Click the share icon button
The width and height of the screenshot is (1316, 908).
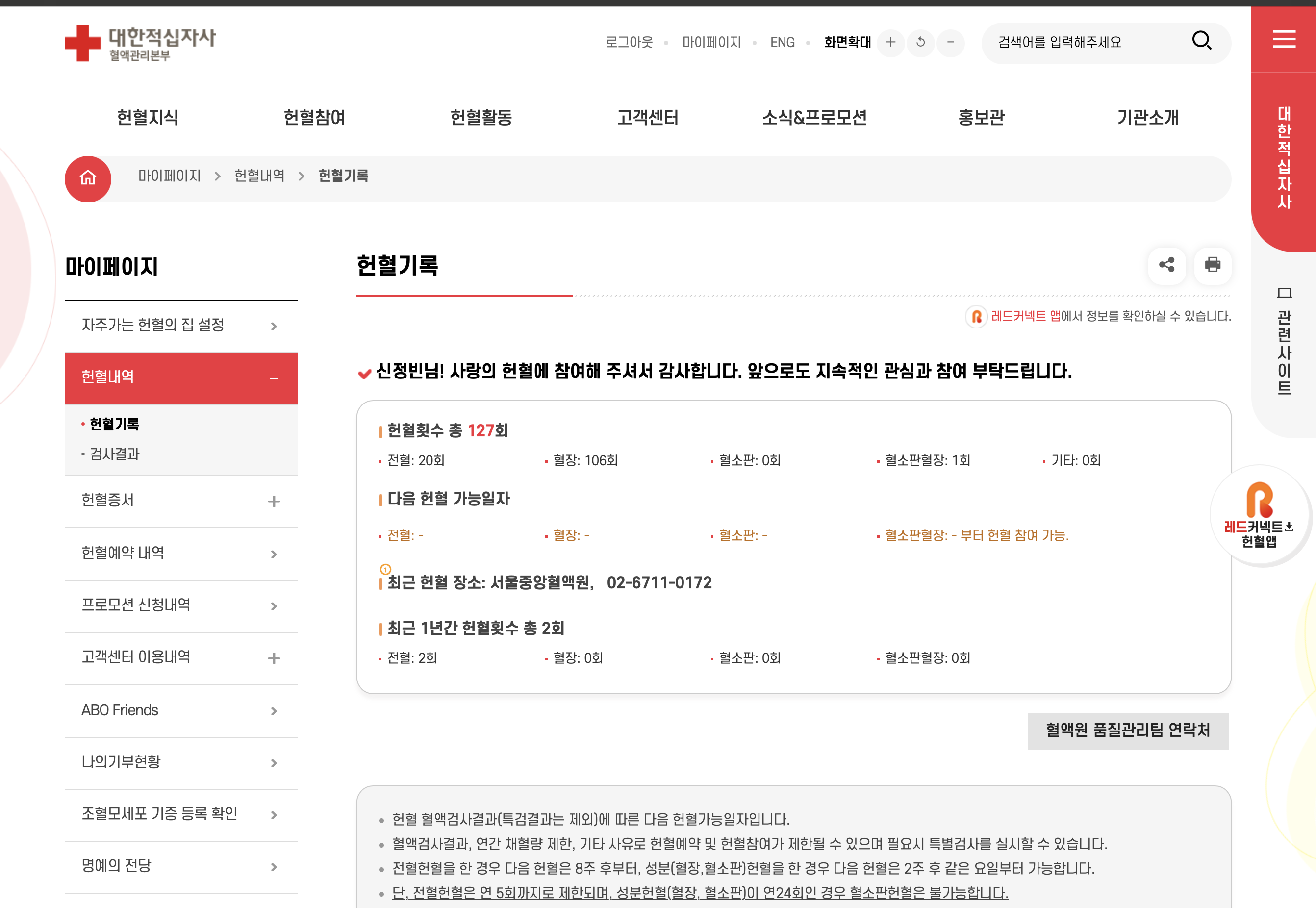coord(1166,265)
